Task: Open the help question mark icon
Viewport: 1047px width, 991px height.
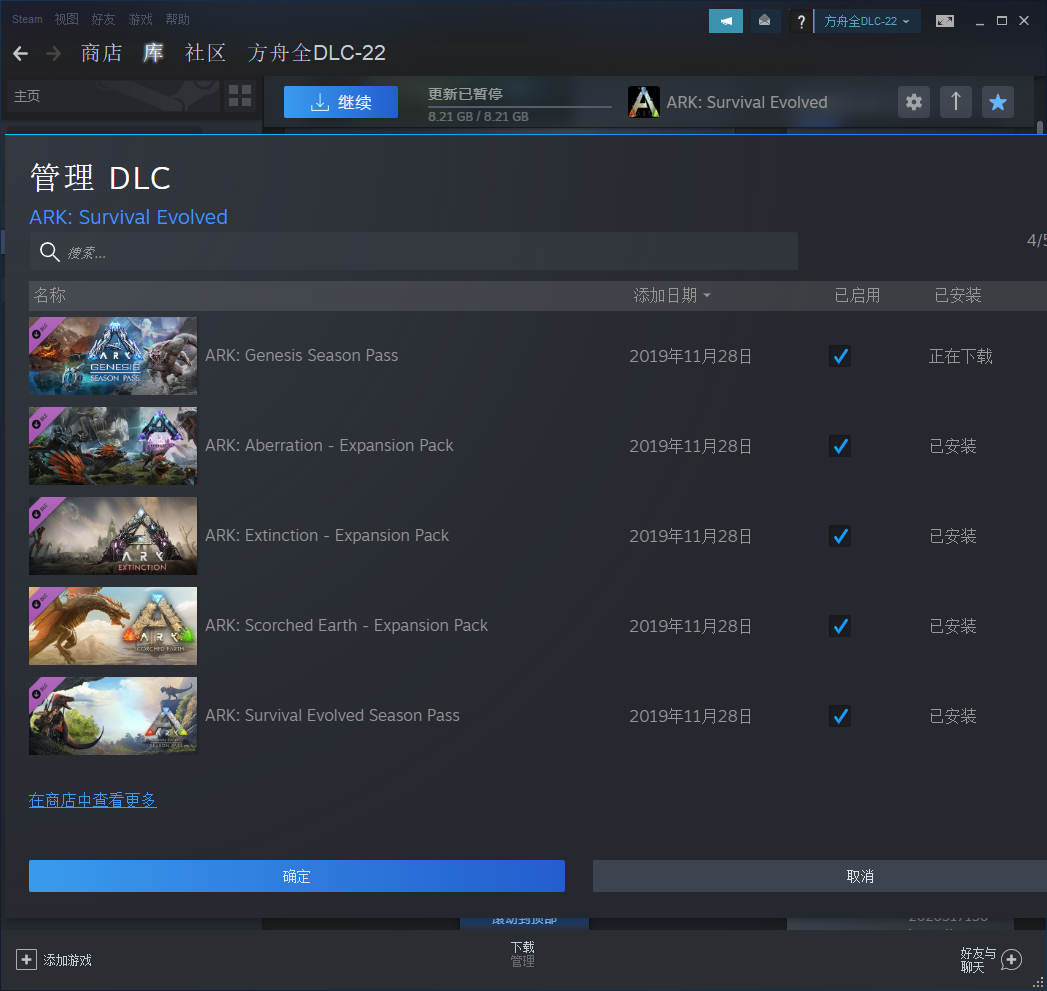Action: pos(801,21)
